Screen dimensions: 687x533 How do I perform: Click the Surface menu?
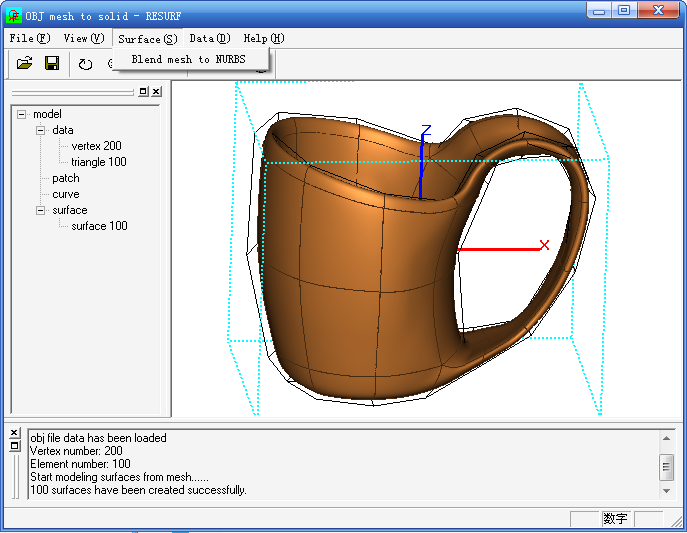148,39
